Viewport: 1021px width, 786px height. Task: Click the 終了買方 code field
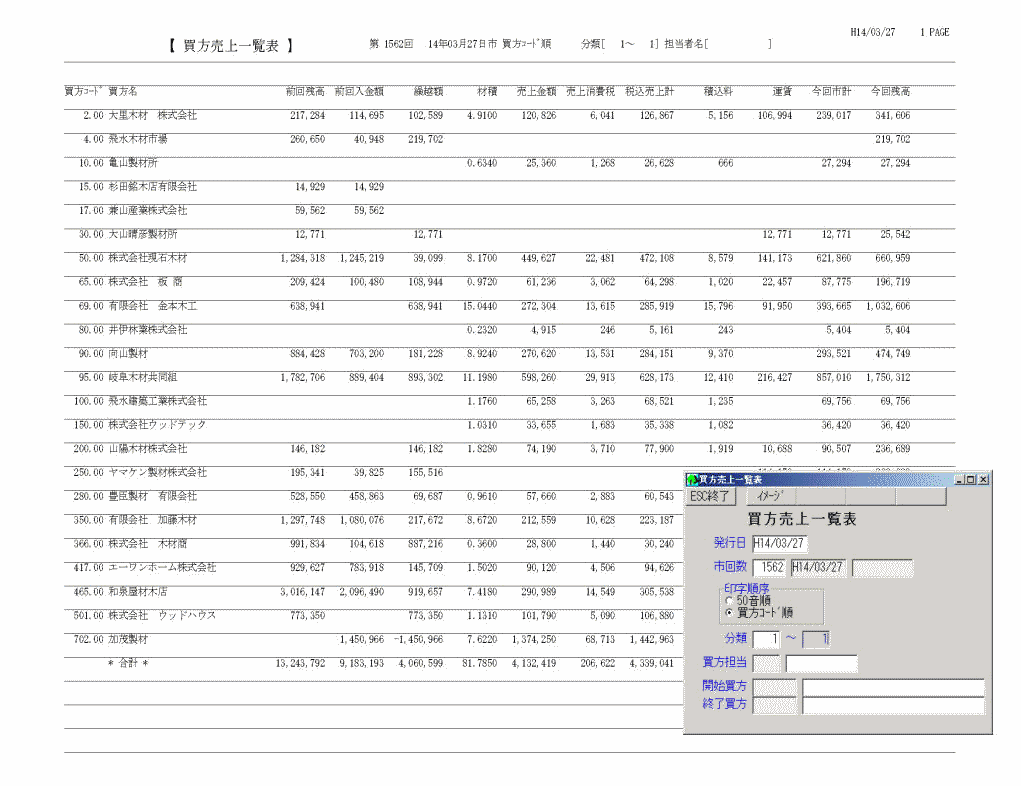pyautogui.click(x=774, y=705)
